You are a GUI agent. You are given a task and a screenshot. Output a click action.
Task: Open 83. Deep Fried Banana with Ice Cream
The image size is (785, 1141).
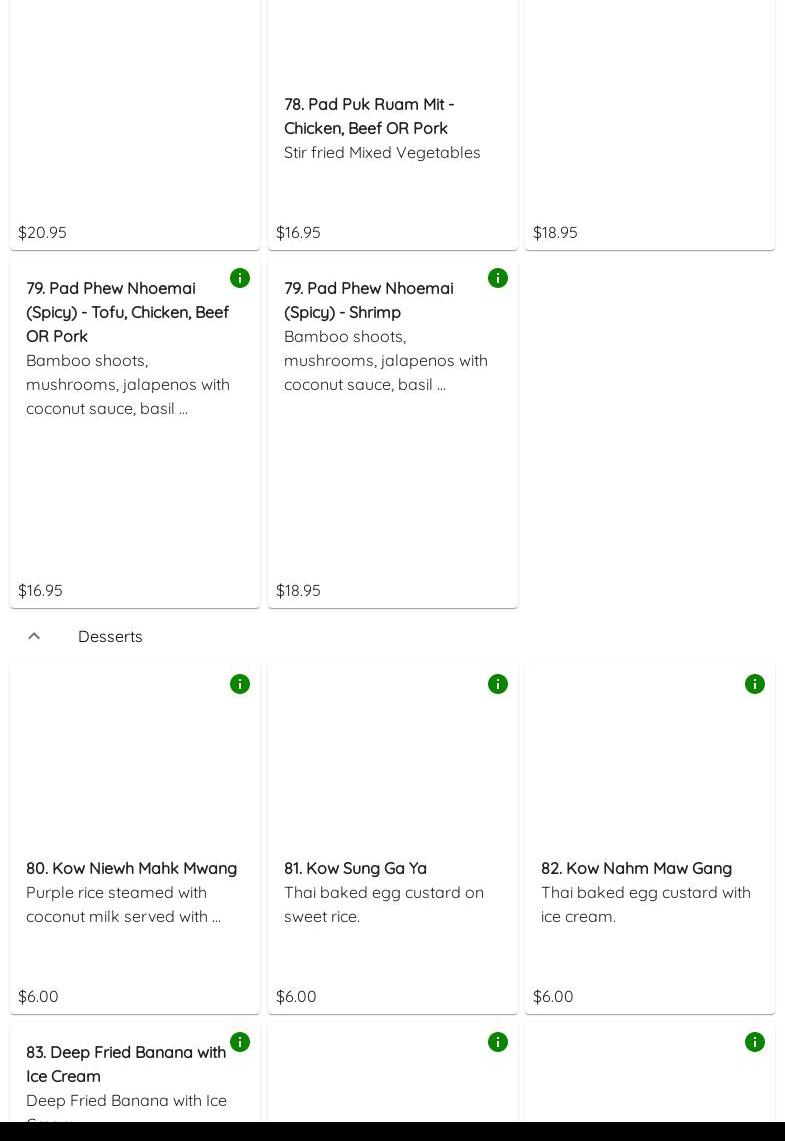coord(126,1064)
